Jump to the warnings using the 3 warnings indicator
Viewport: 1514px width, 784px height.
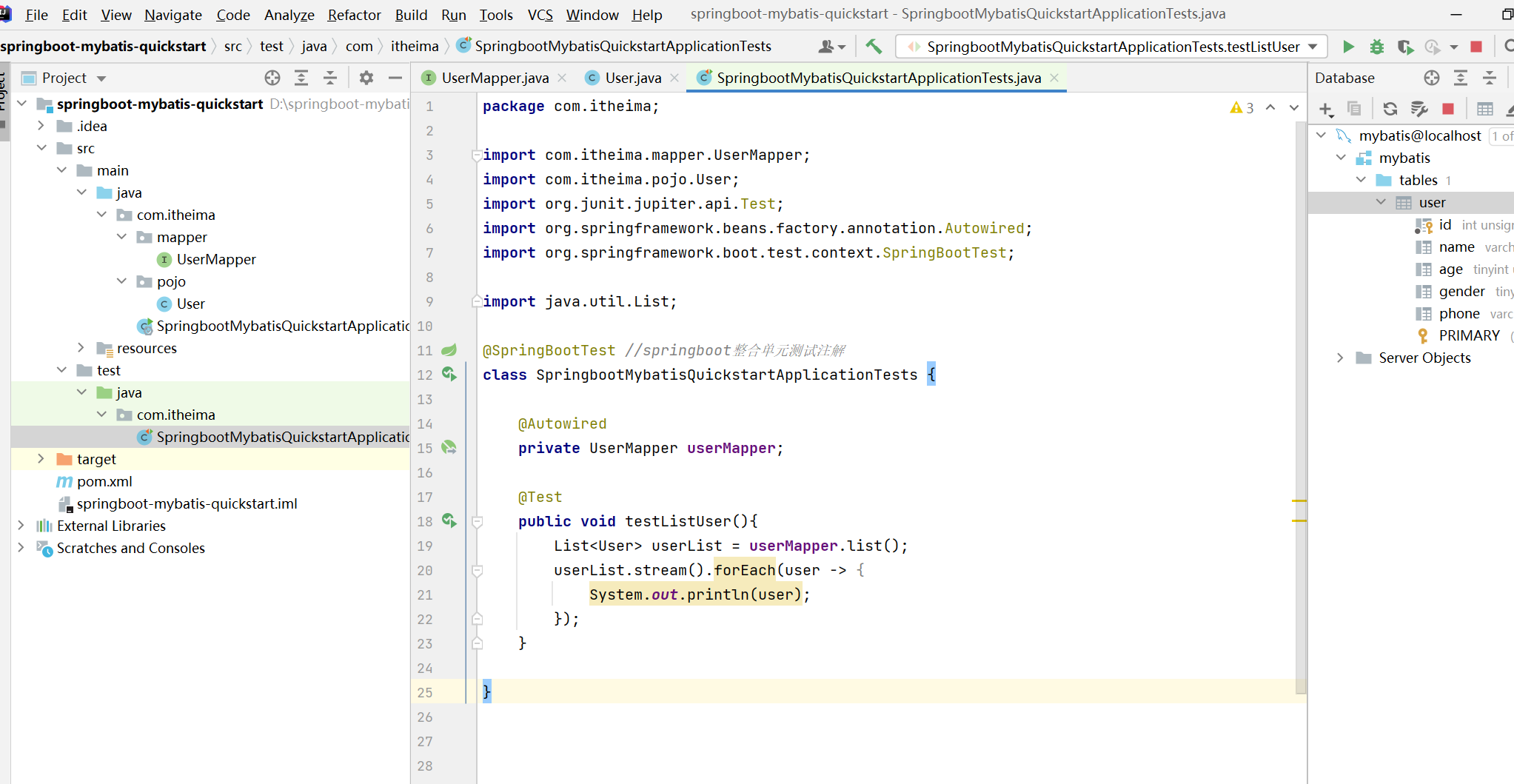pyautogui.click(x=1242, y=107)
